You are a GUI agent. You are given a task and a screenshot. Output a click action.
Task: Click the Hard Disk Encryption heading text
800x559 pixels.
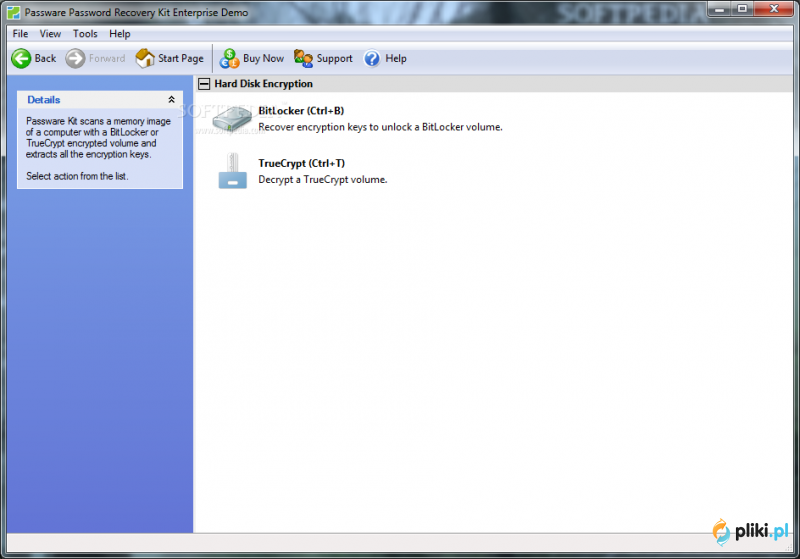(263, 84)
